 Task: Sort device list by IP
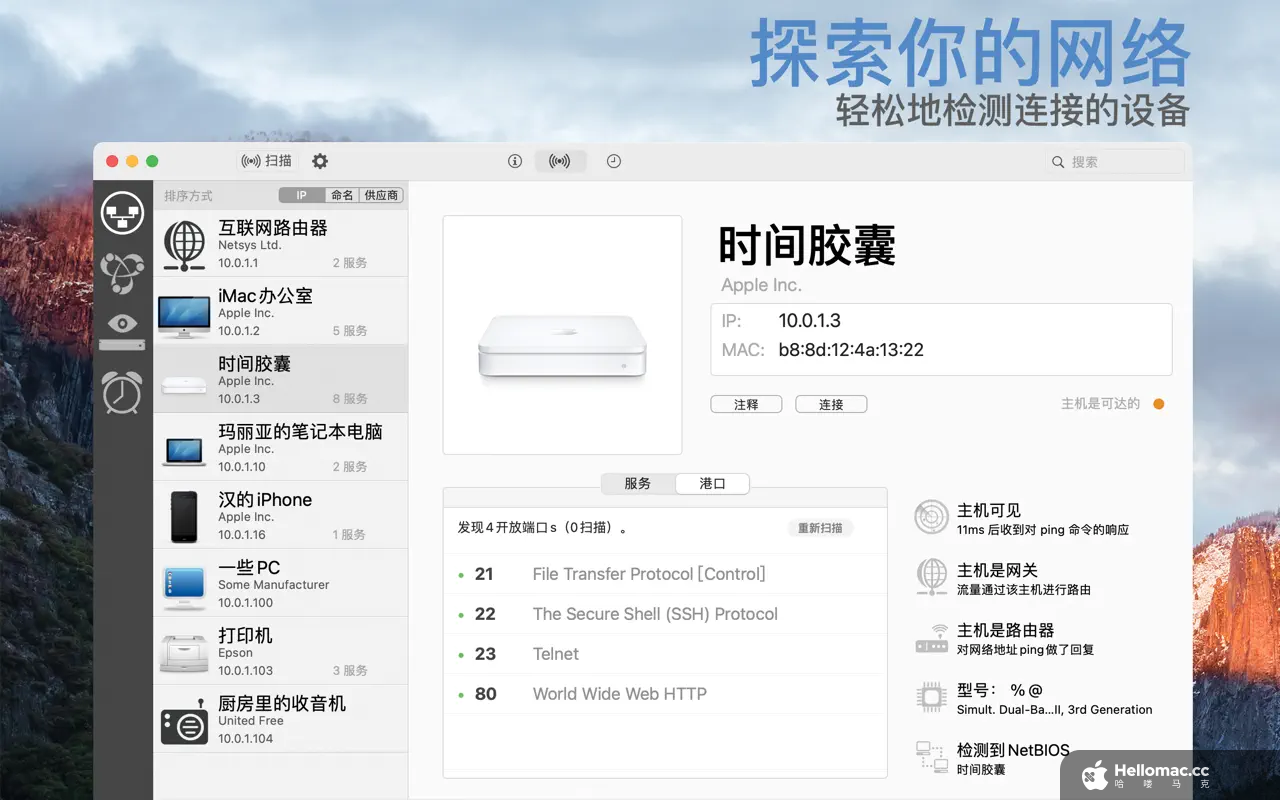[302, 195]
